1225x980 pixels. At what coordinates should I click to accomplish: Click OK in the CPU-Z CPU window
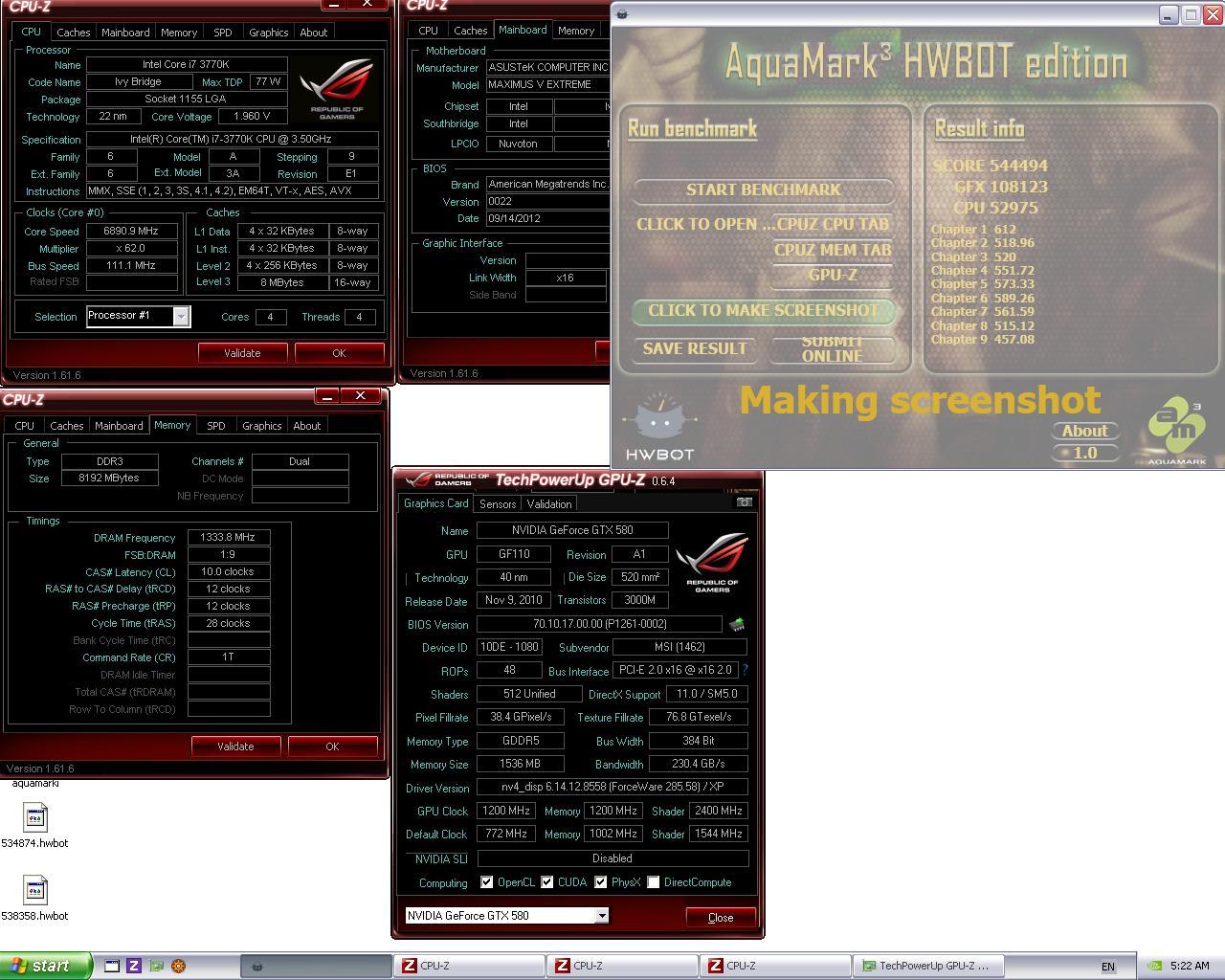[x=339, y=353]
